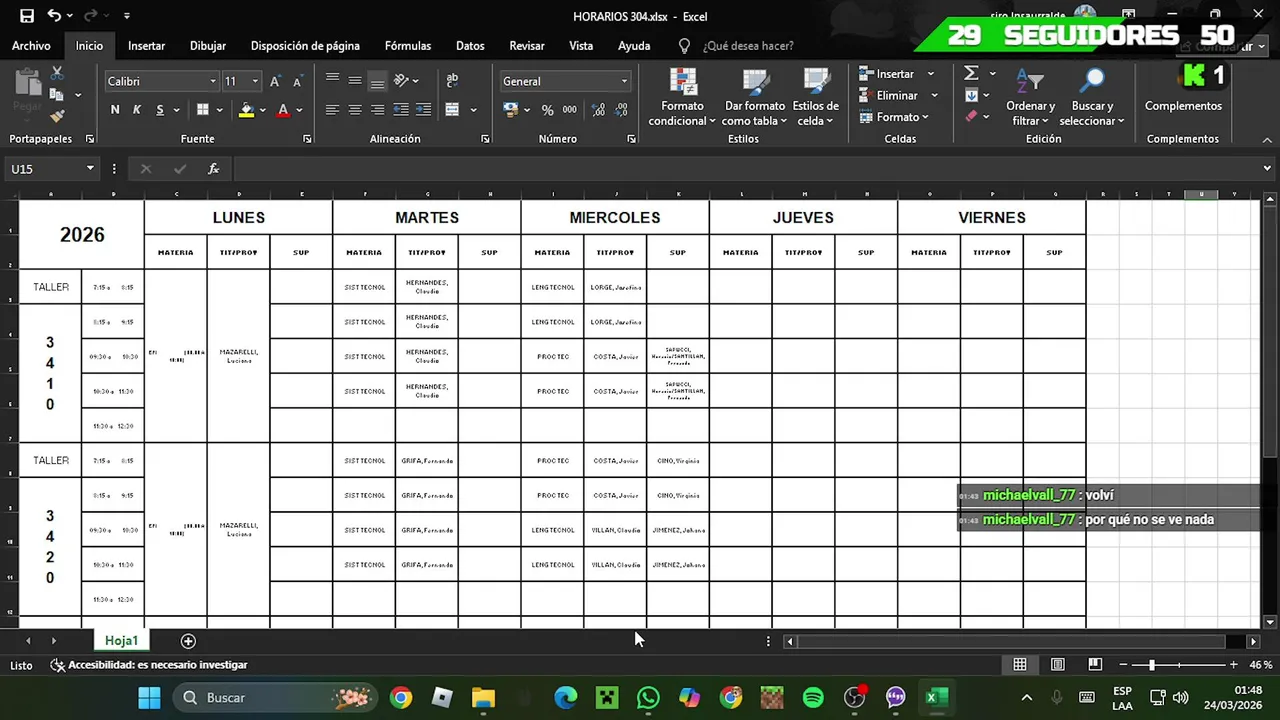Open the General number format dropdown
Screen dimensions: 1280x720
click(624, 81)
